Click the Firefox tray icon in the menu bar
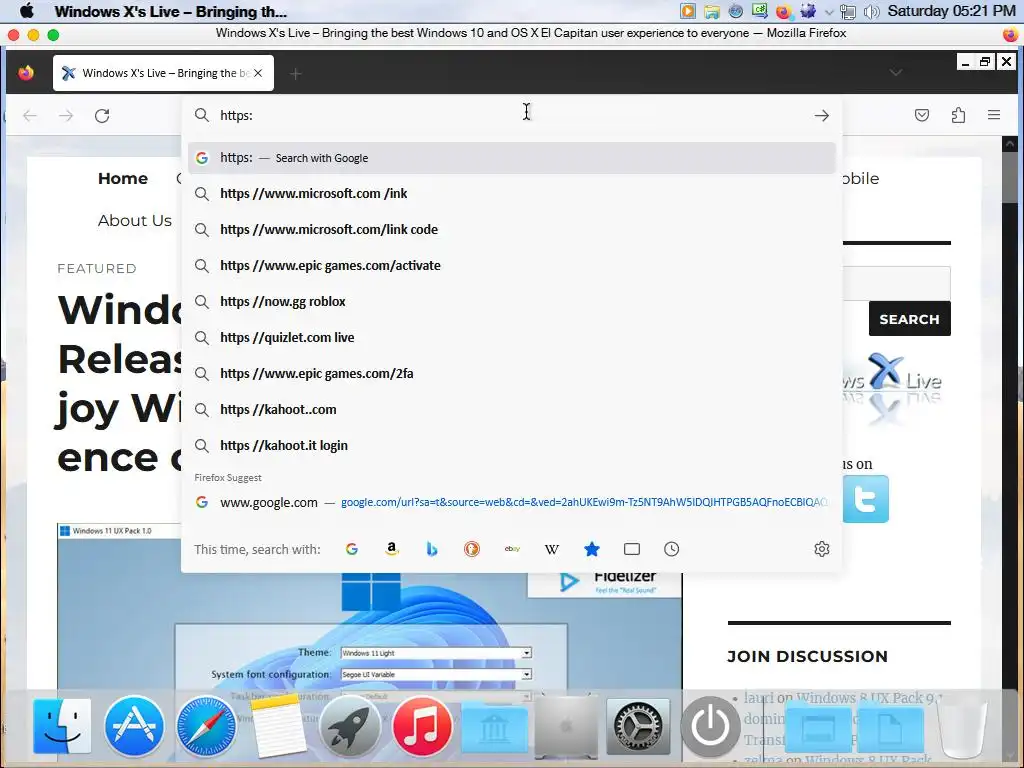This screenshot has width=1024, height=768. pos(783,11)
